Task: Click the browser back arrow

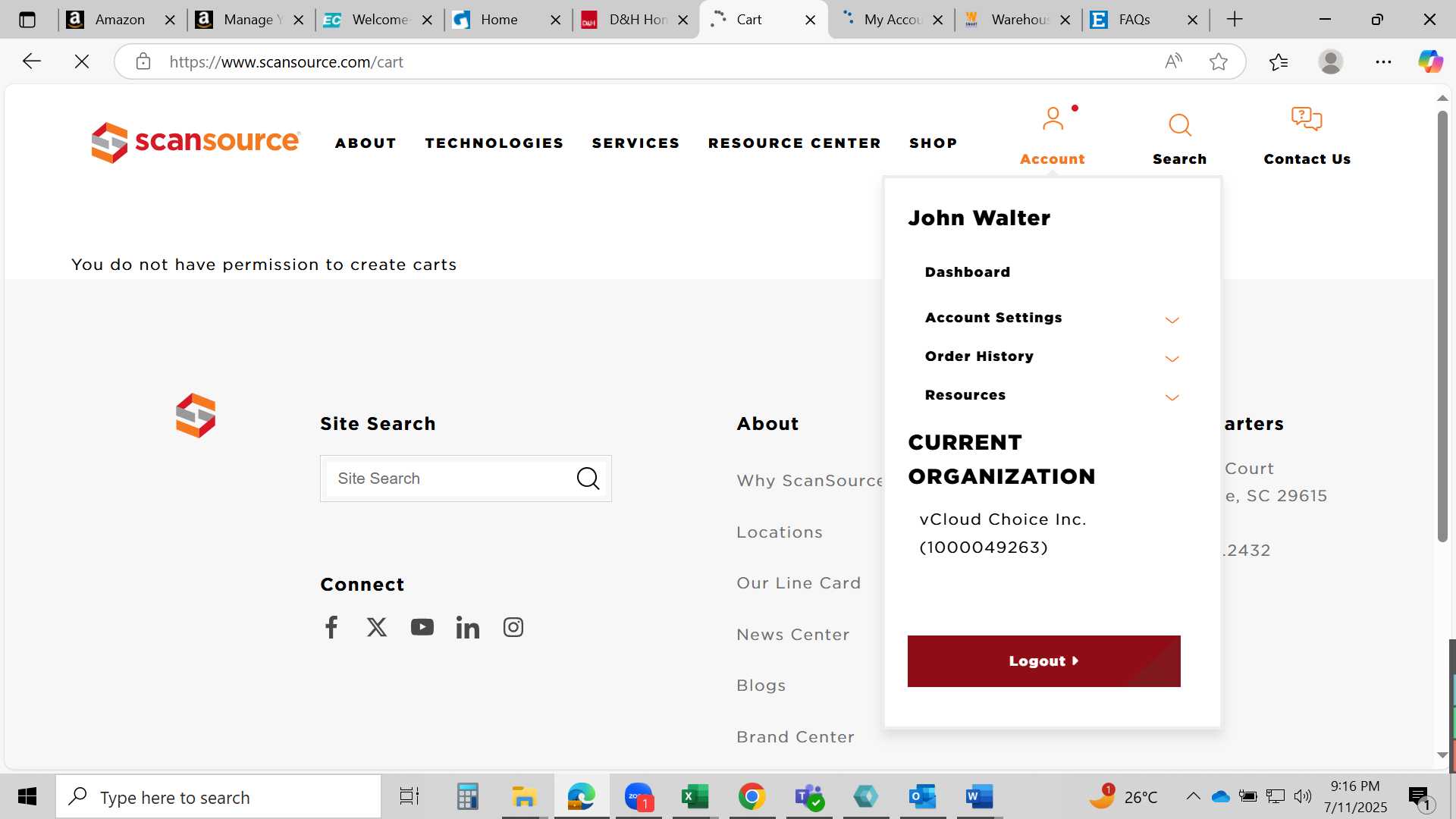Action: pos(32,61)
